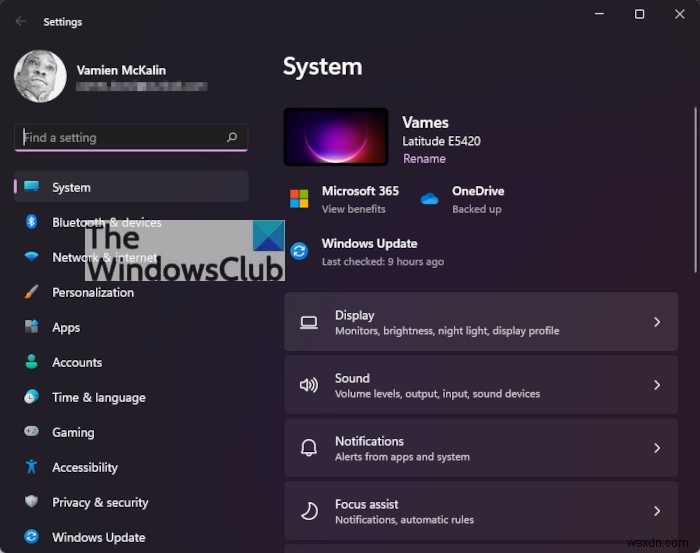The image size is (700, 553).
Task: Click 'Monitors, brightness, night light, display profile' text
Action: [447, 331]
